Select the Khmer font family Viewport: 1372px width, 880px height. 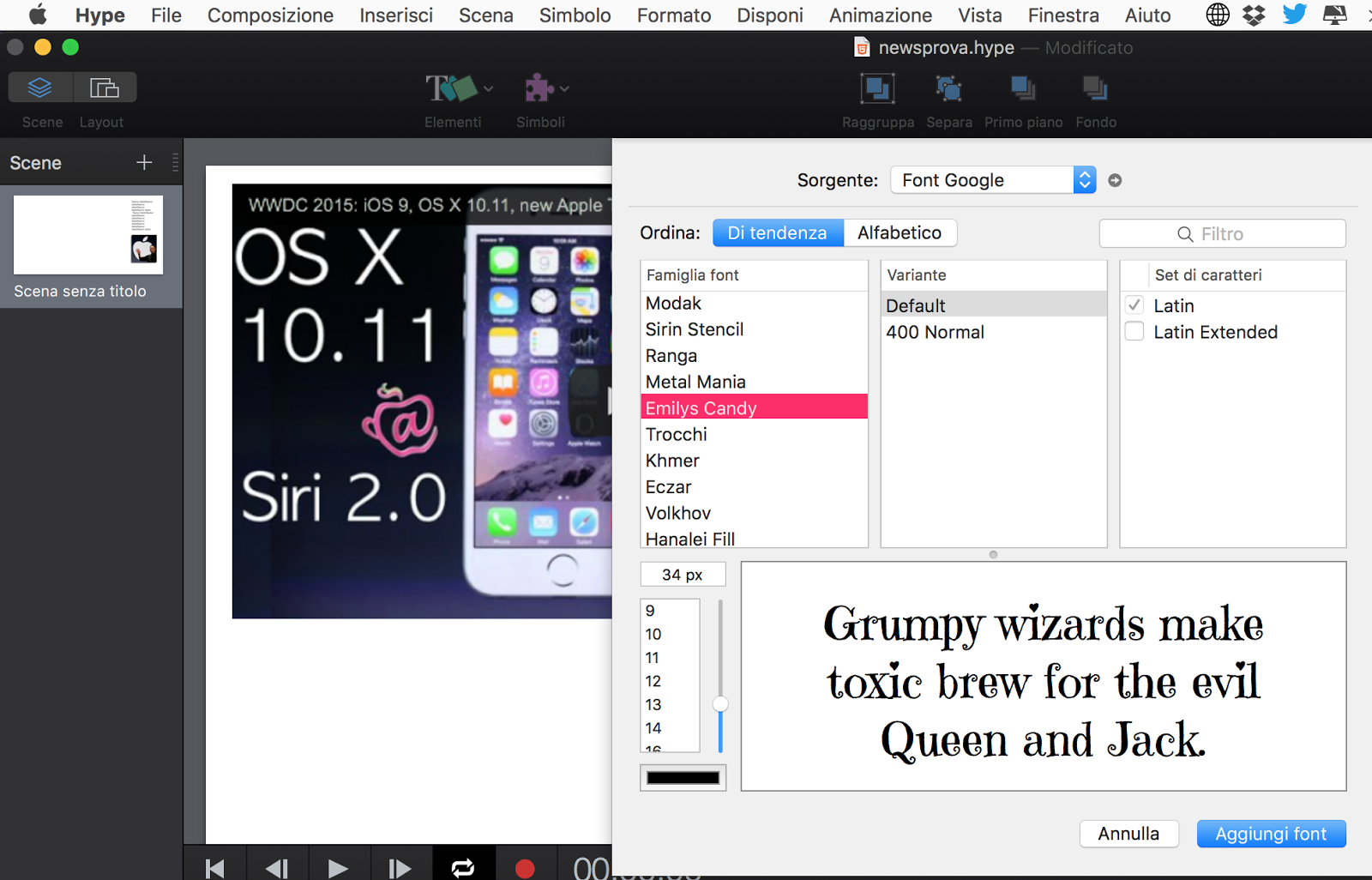755,461
